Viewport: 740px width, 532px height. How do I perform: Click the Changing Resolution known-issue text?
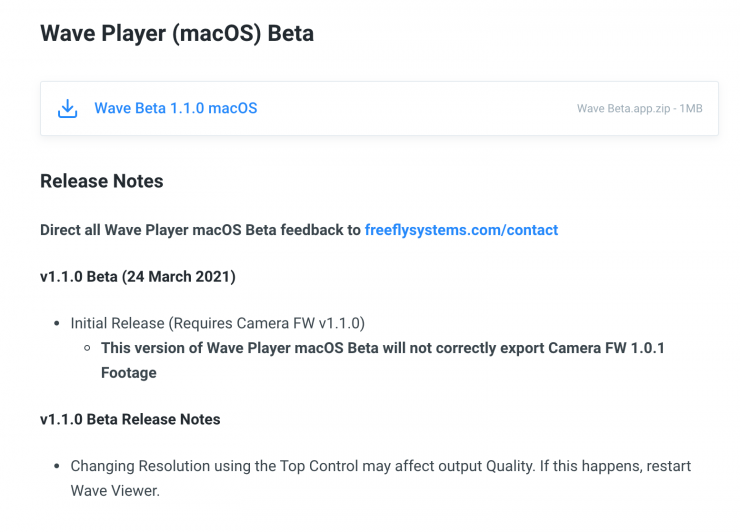click(380, 467)
